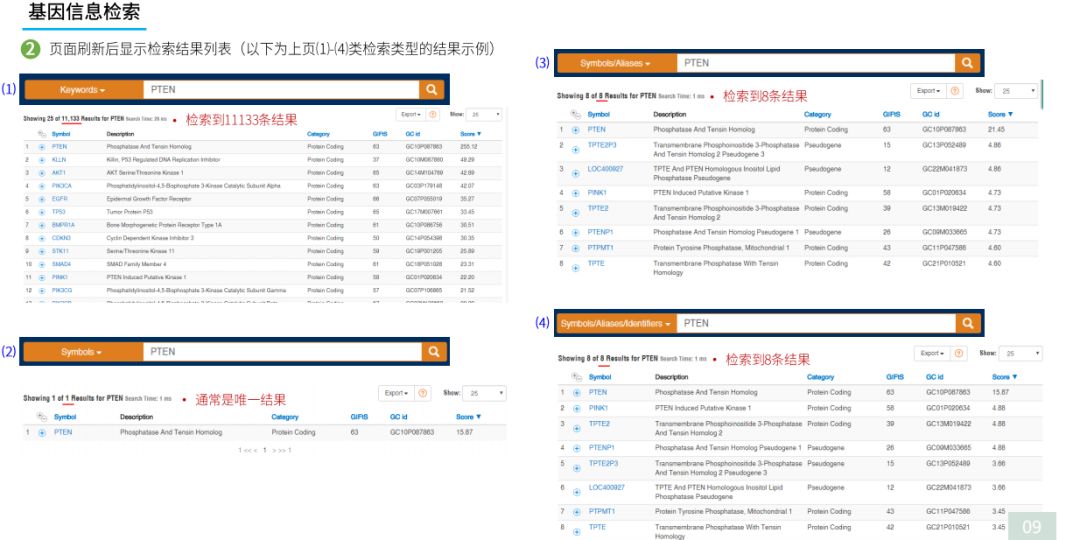Expand the TP53 row plus icon
Viewport: 1080px width, 540px height.
(x=41, y=212)
